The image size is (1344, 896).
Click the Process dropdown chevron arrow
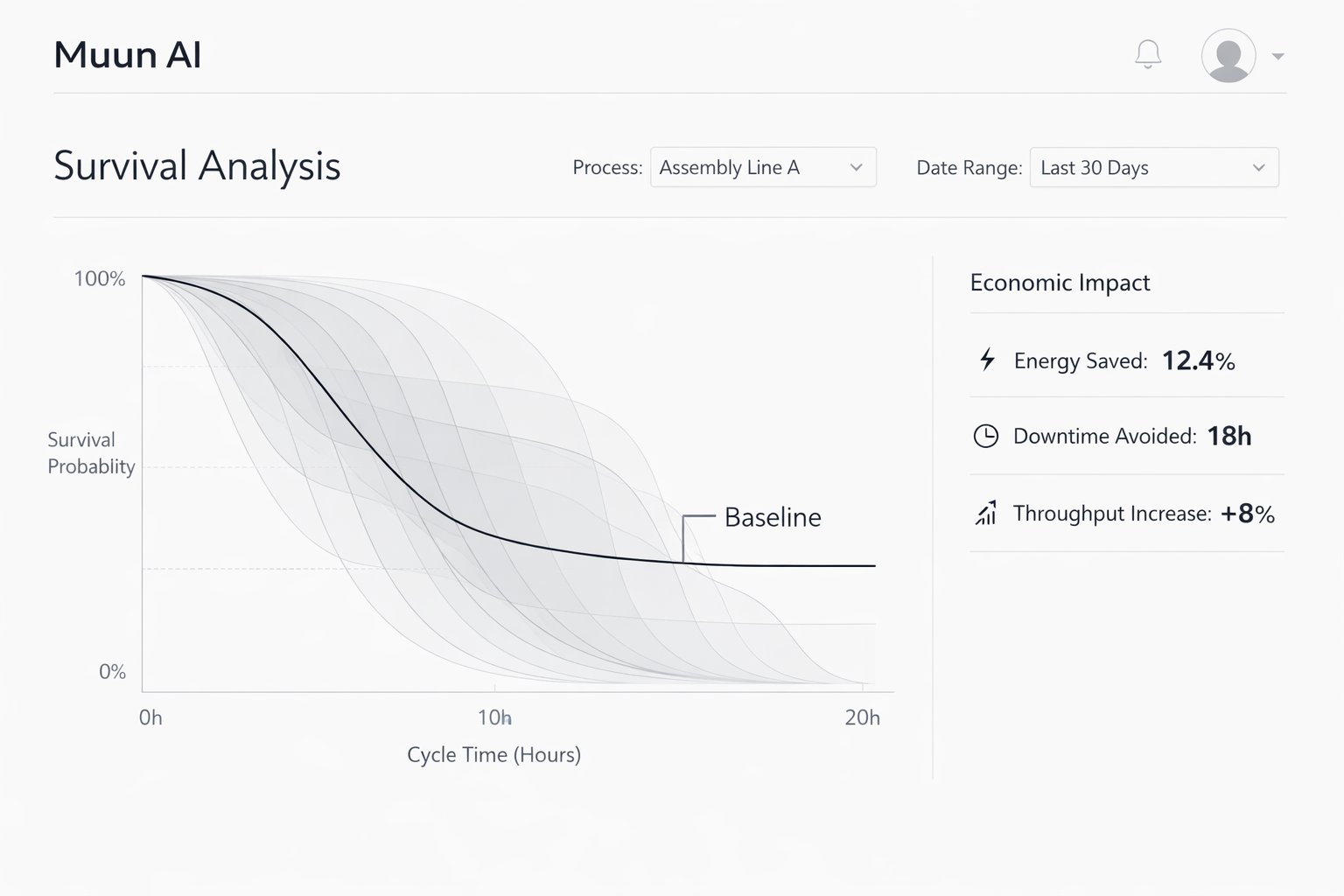pos(857,167)
